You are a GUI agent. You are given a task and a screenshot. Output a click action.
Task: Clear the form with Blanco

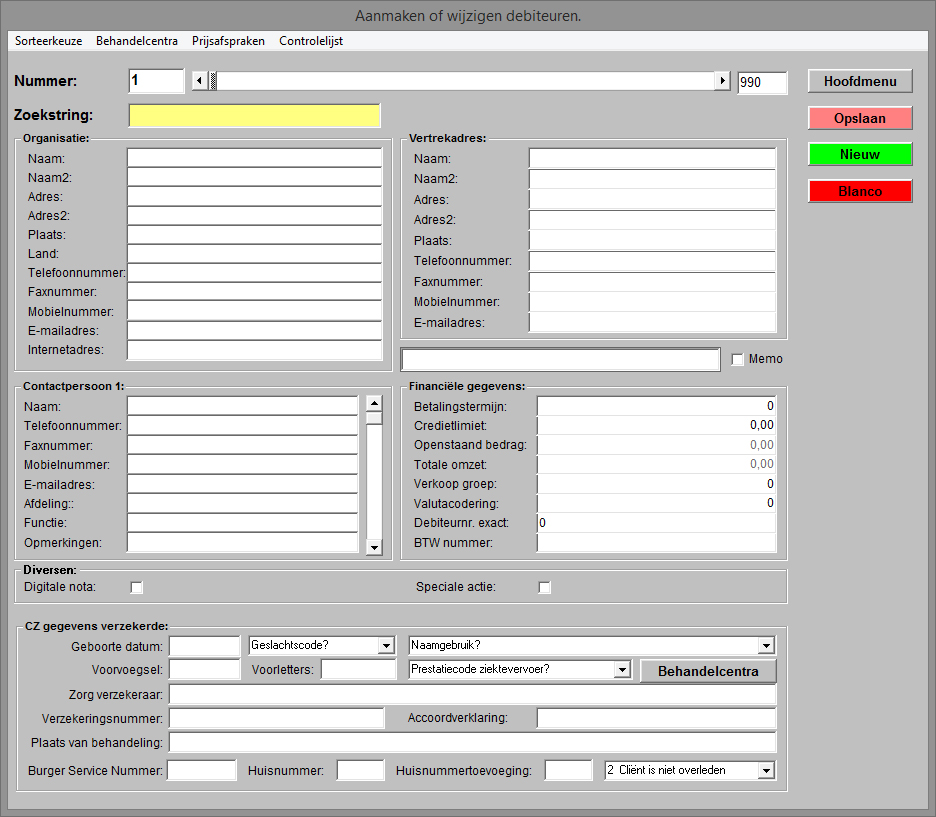click(x=860, y=192)
